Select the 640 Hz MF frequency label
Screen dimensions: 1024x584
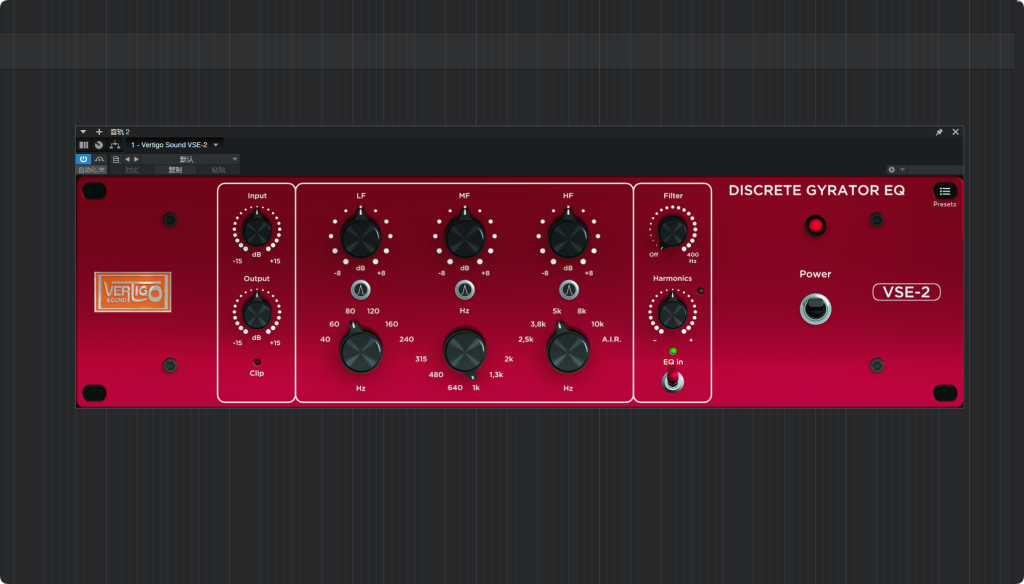tap(455, 387)
